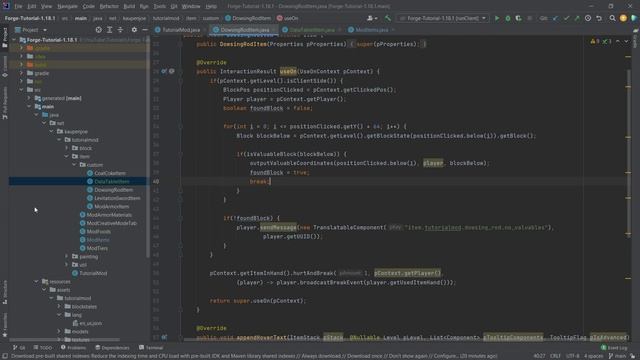The image size is (640, 360).
Task: Click the DowsingRodItem breadcrumb in navigation bar
Action: tap(248, 18)
